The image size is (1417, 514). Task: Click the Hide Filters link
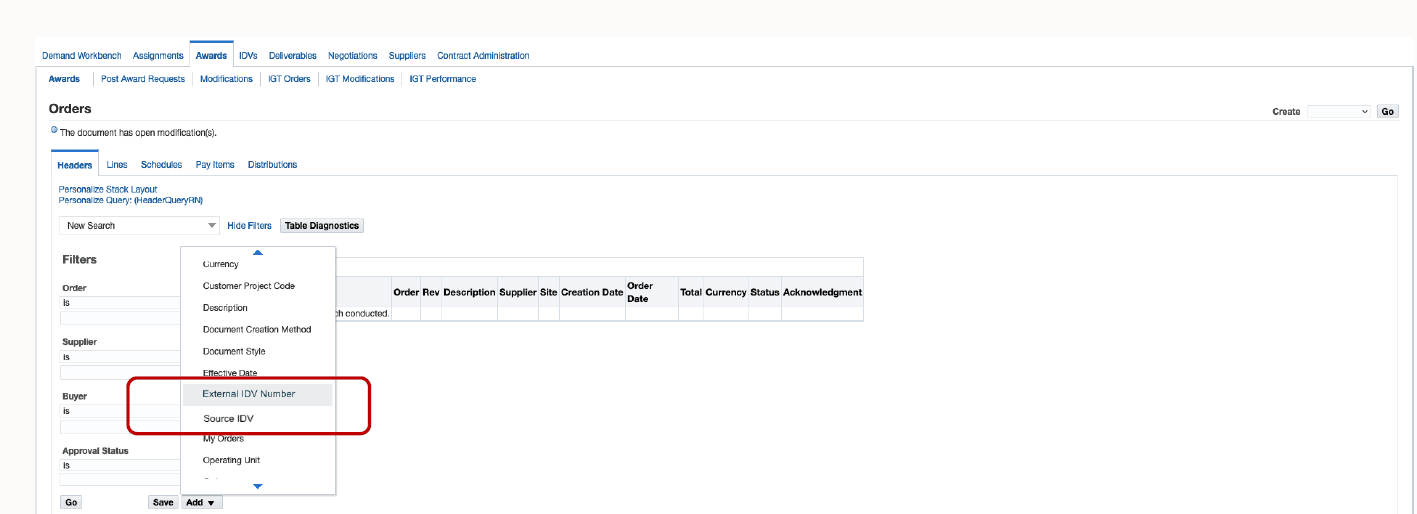pyautogui.click(x=249, y=226)
